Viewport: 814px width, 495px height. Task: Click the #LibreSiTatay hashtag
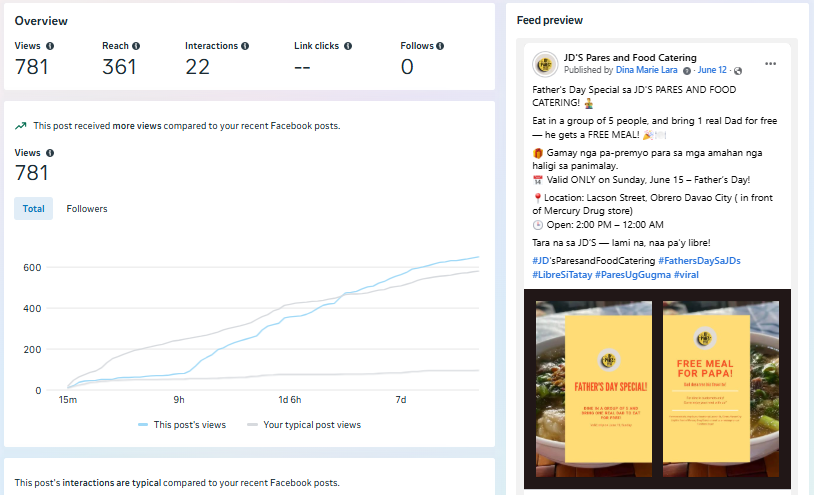tap(562, 274)
